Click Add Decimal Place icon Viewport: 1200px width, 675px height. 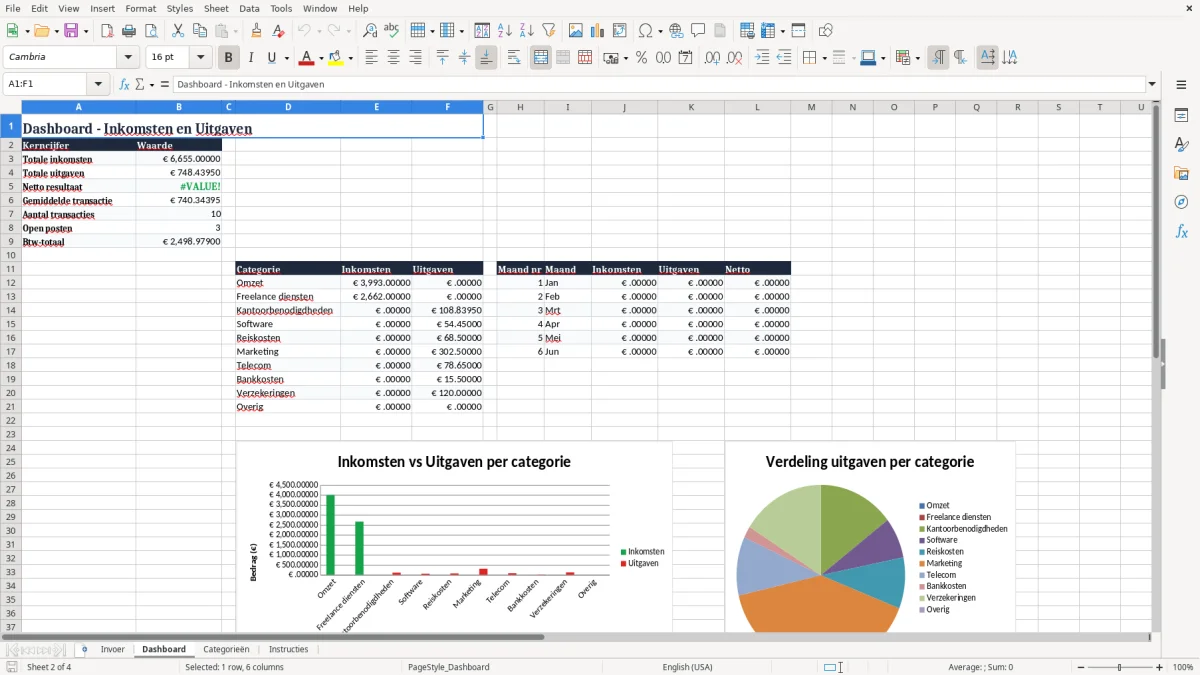(x=712, y=58)
